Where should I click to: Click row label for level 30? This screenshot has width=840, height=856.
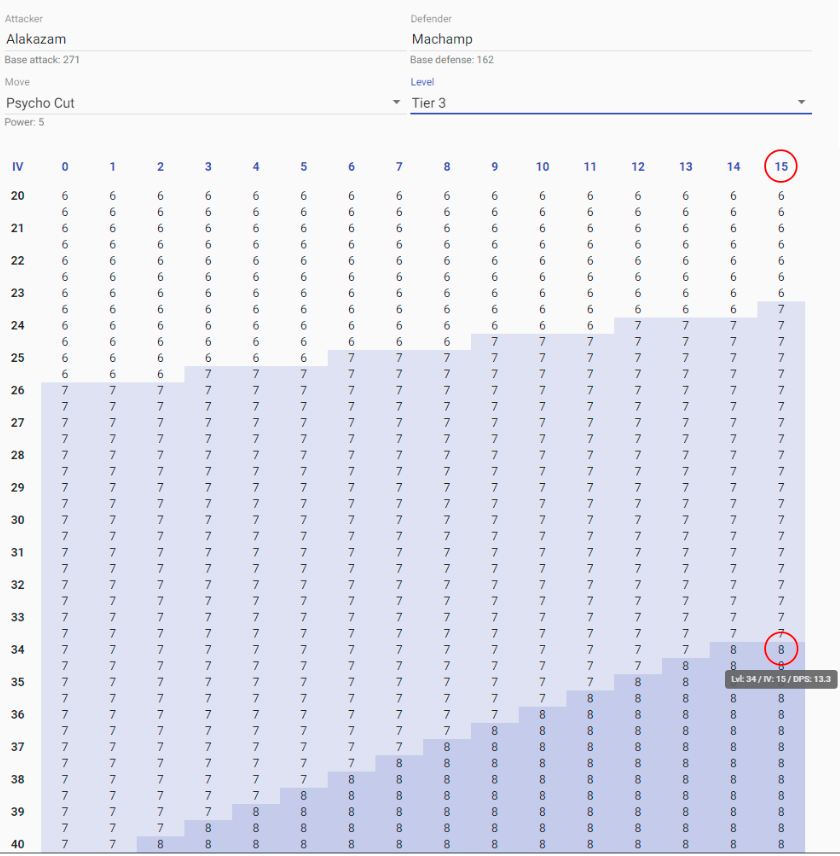click(x=17, y=520)
